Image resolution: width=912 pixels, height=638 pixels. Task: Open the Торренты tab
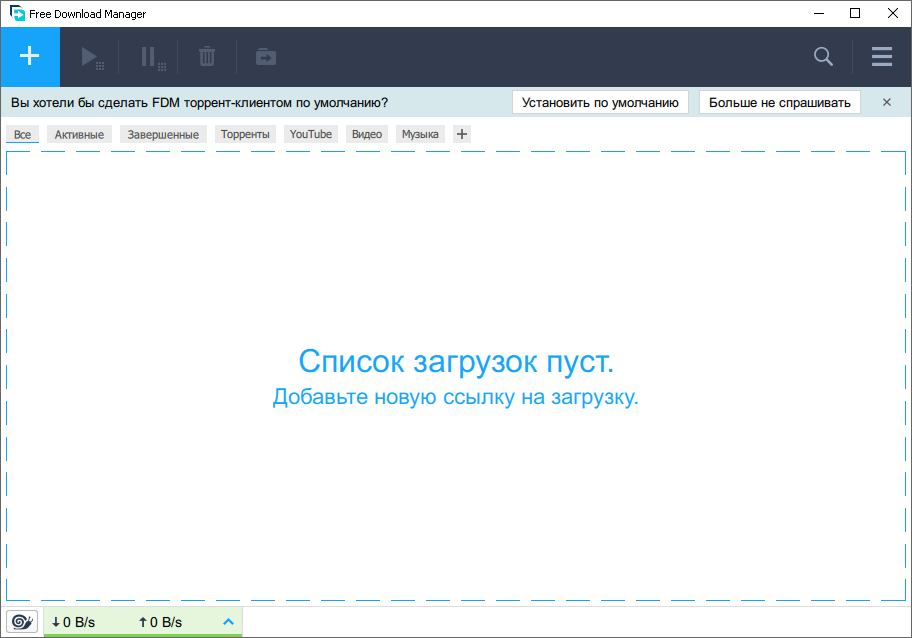pyautogui.click(x=245, y=134)
